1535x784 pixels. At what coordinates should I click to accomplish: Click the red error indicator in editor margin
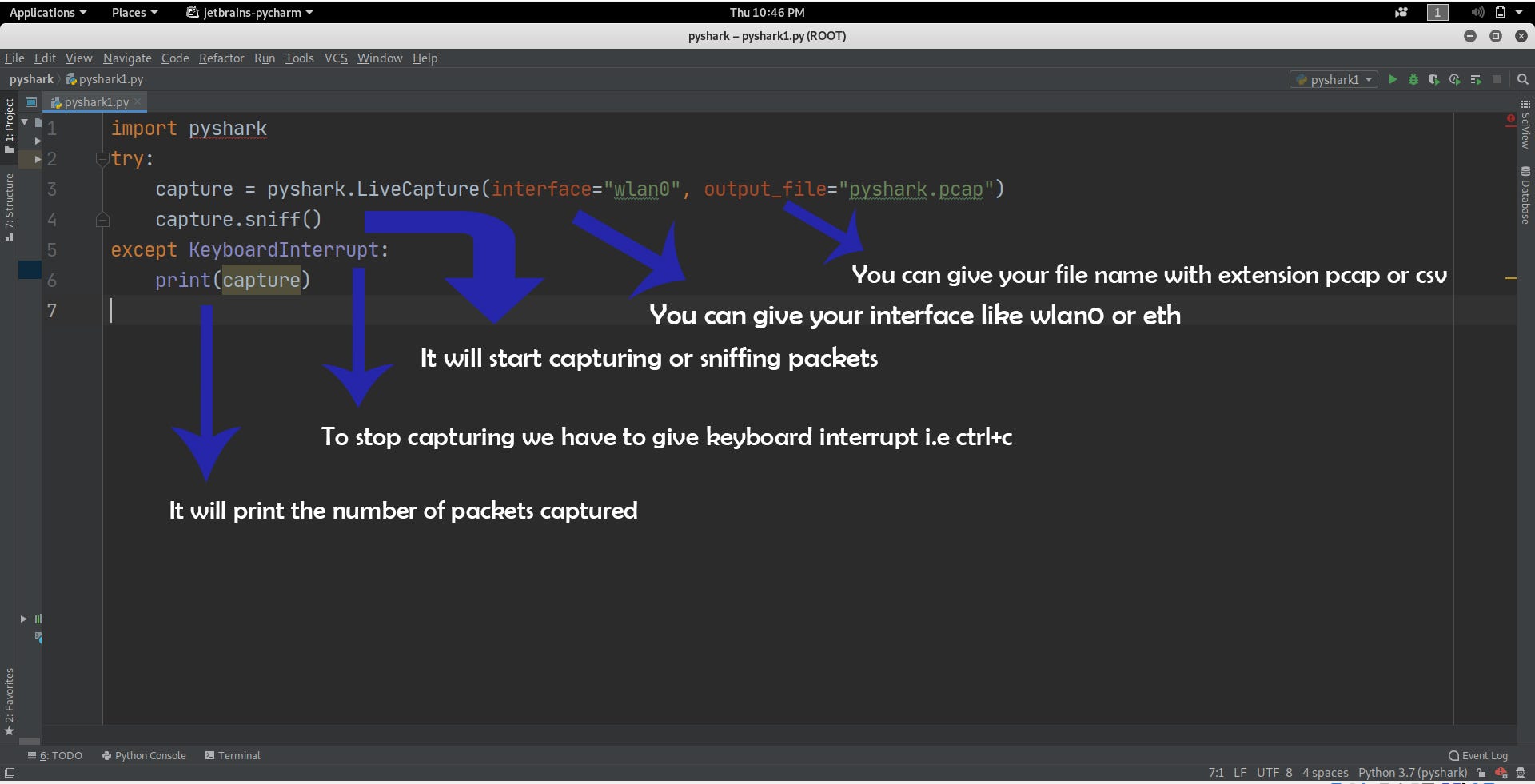point(1510,120)
